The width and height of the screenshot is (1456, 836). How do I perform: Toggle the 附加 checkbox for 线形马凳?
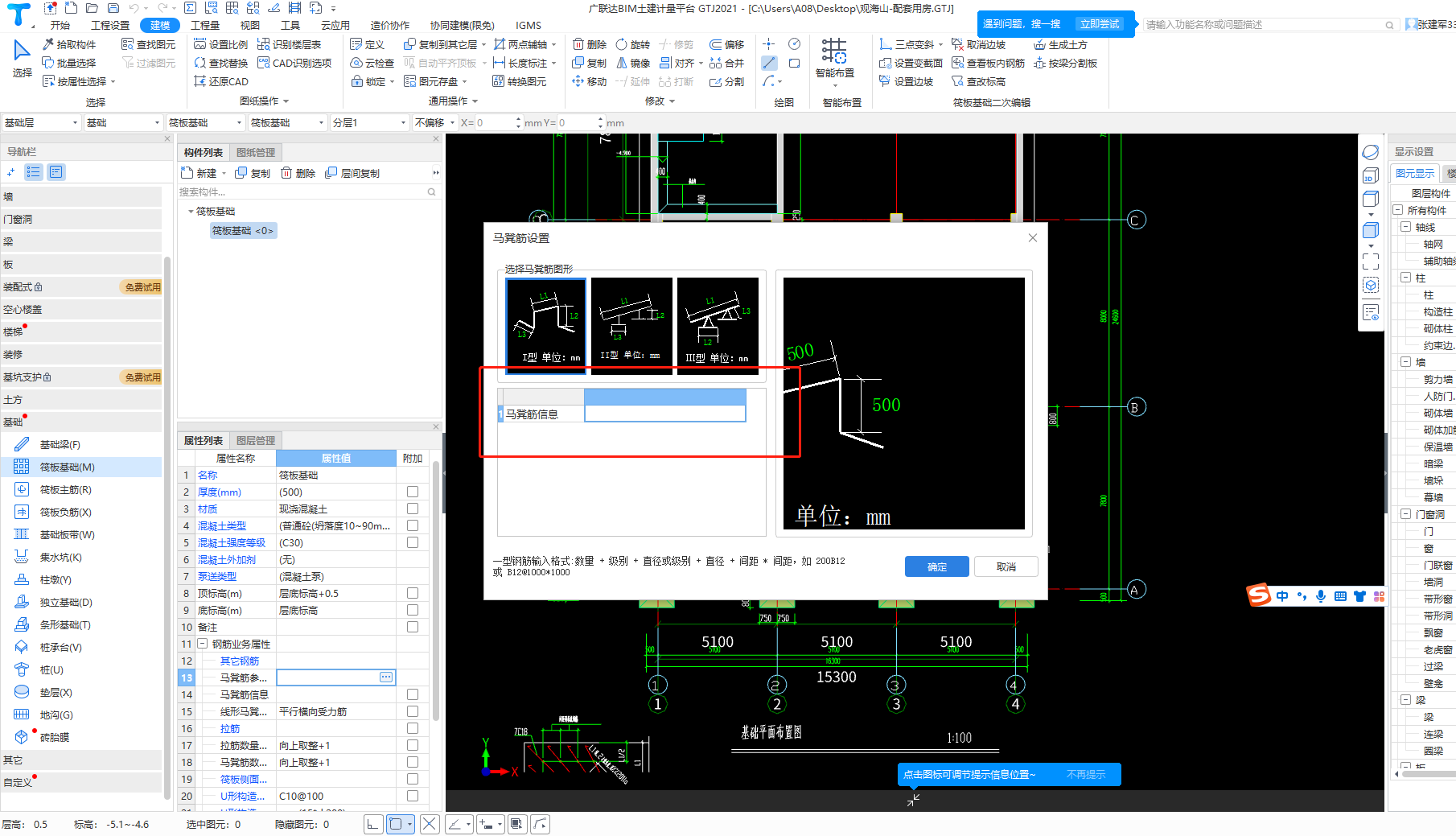click(413, 711)
